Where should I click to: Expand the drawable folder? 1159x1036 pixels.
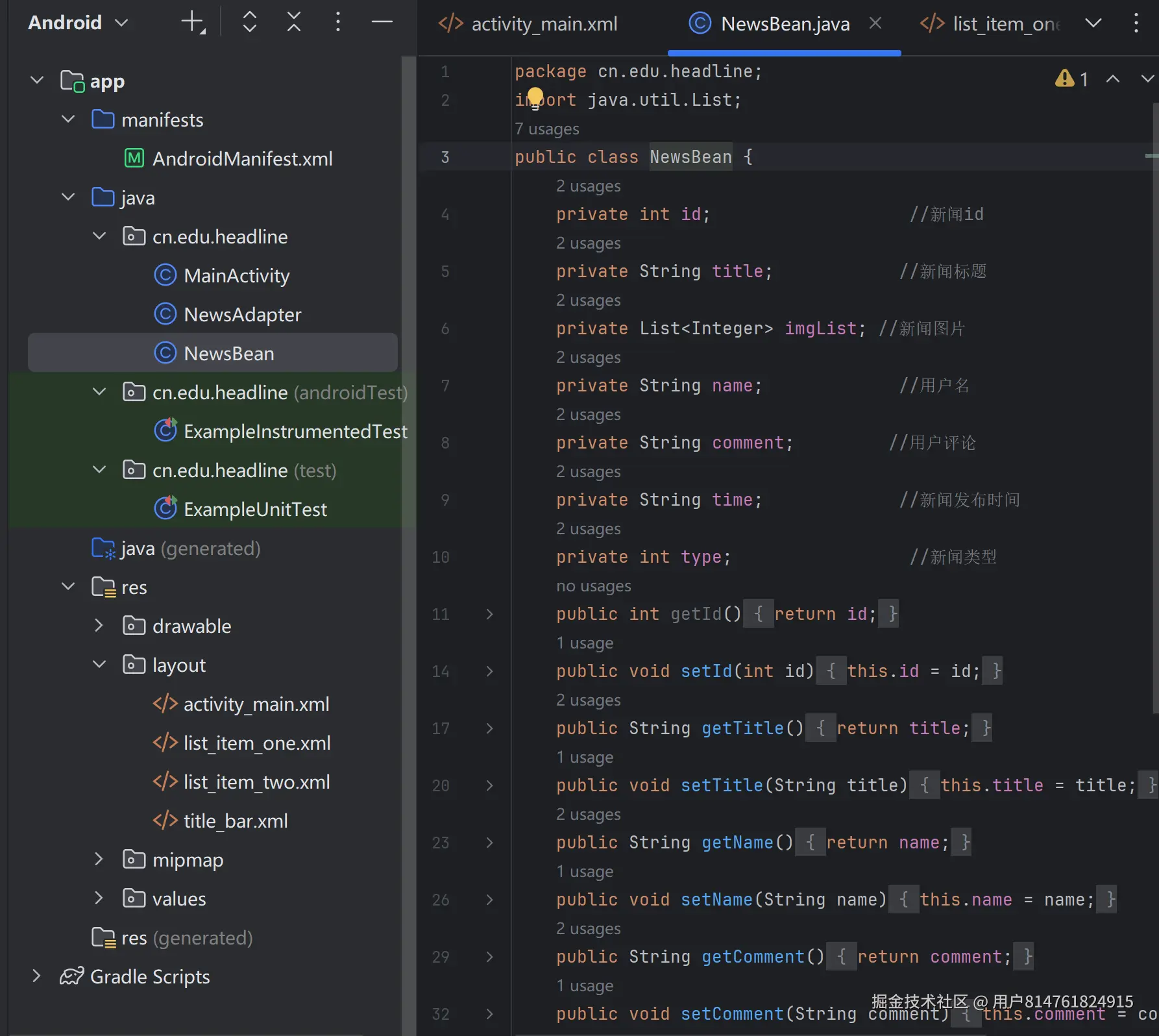point(99,626)
